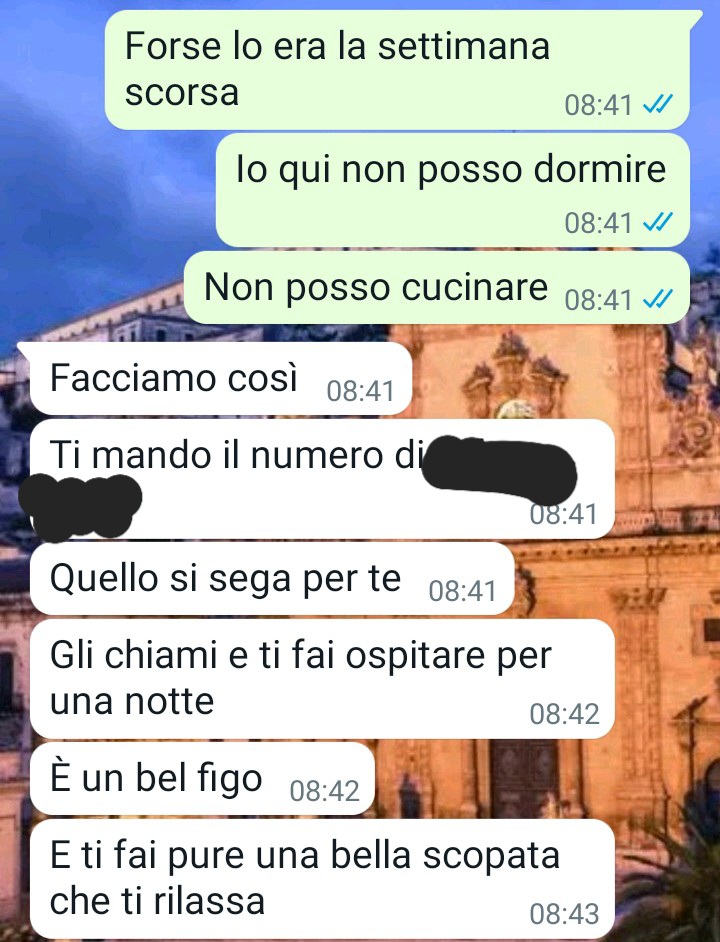Tap the 'Non posso cucinare' message bubble
The image size is (720, 942).
(437, 288)
